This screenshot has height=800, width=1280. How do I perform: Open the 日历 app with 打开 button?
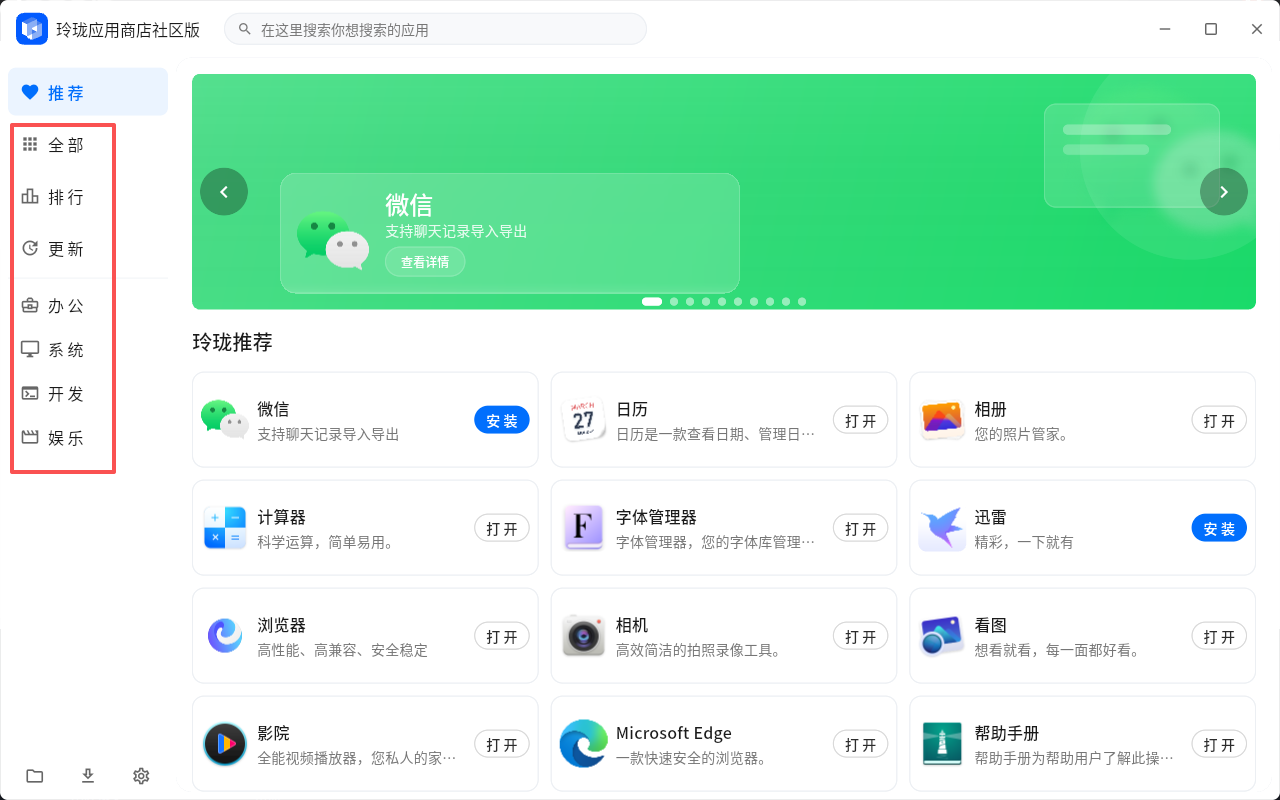[861, 421]
